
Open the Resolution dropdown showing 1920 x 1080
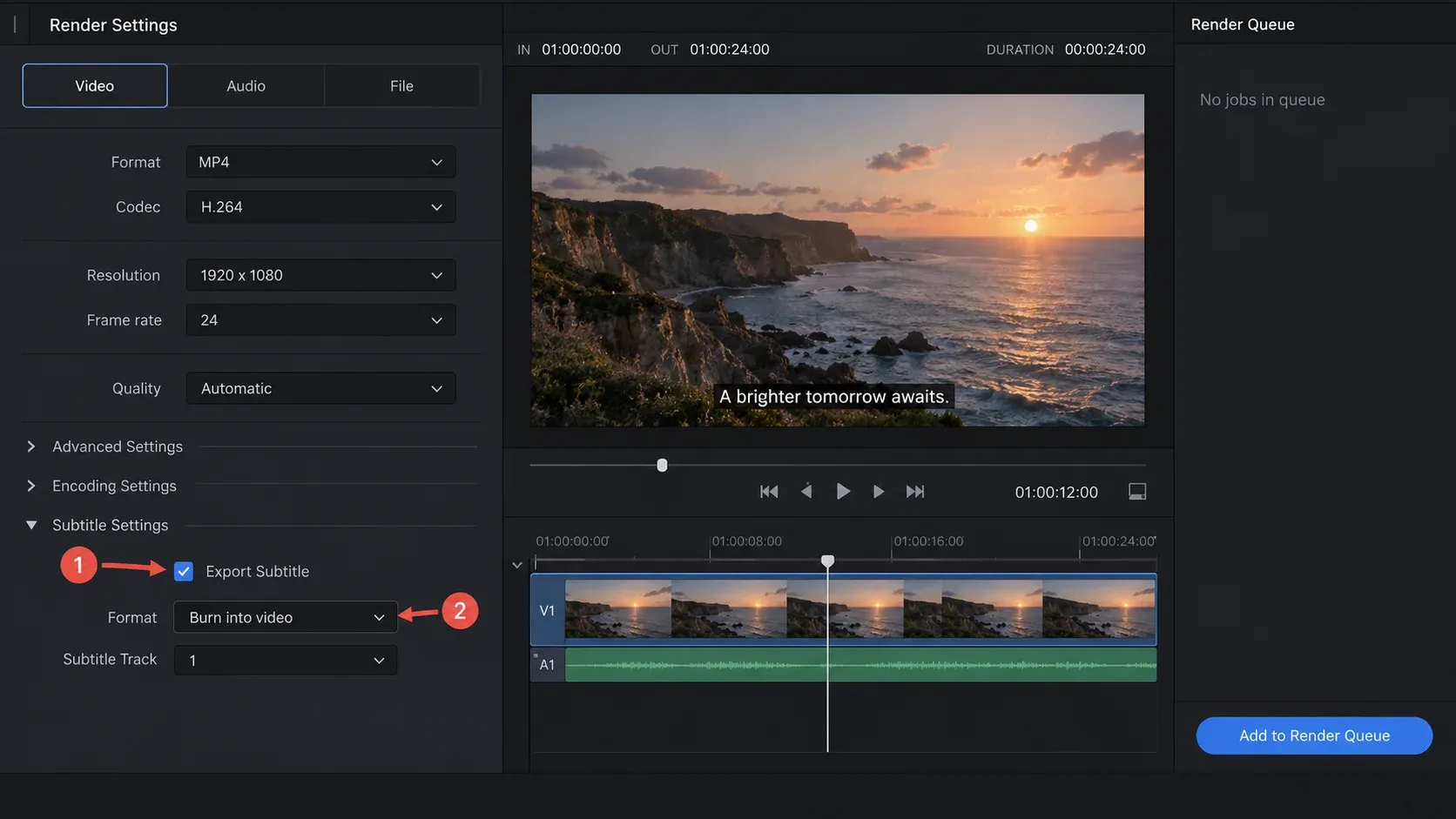320,275
